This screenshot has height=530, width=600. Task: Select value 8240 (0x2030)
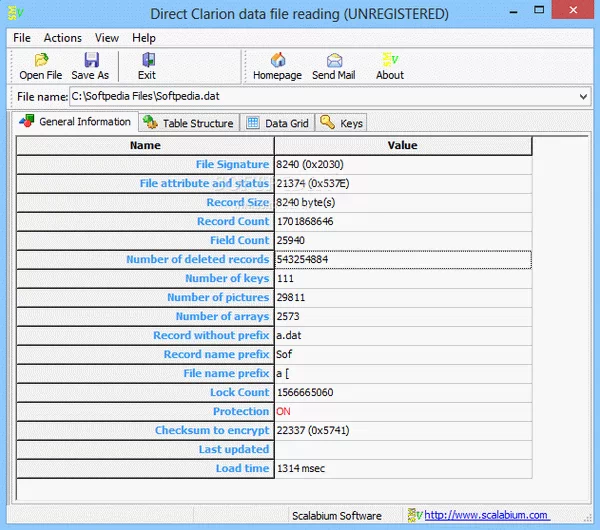310,165
